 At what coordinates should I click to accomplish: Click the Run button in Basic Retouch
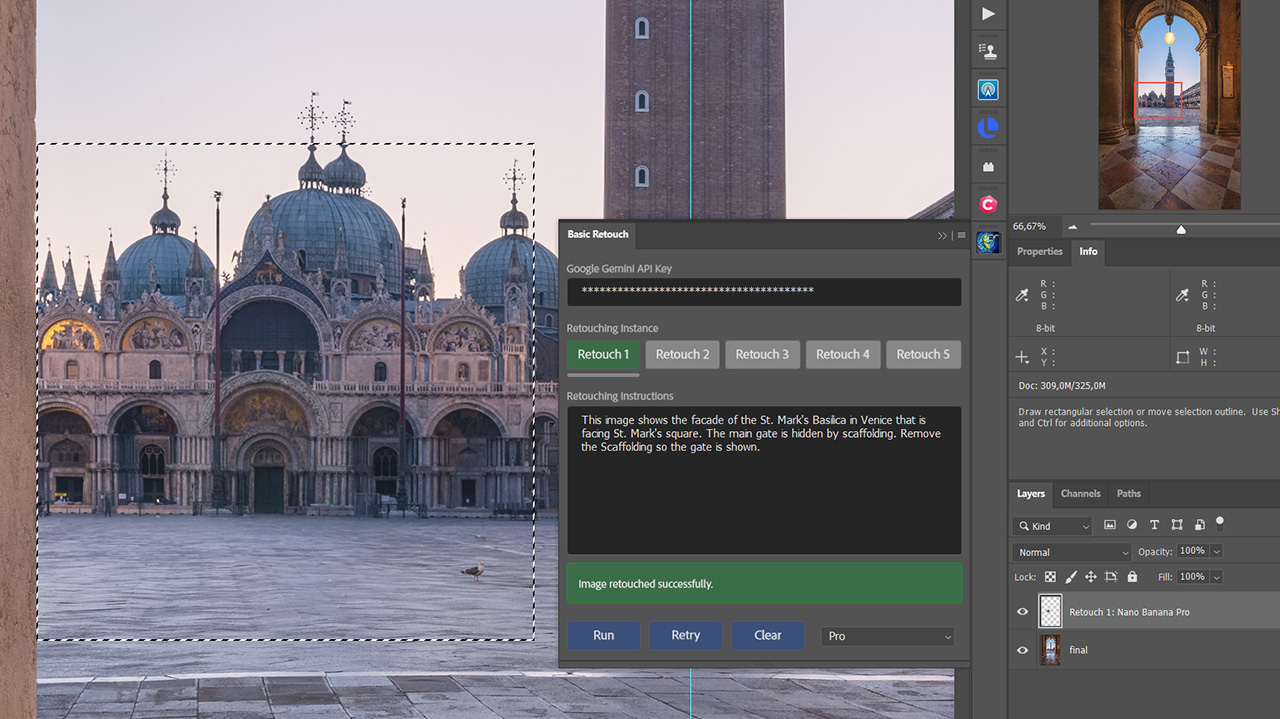[603, 636]
